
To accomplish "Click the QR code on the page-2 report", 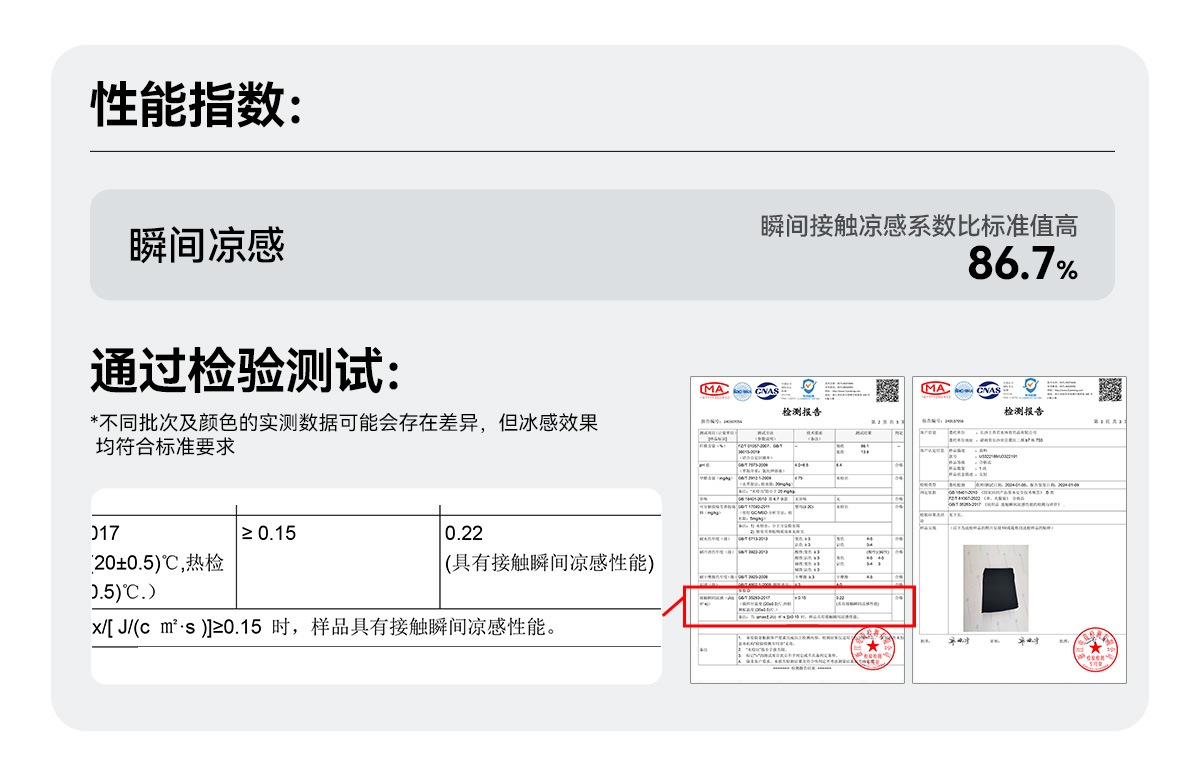I will [887, 390].
